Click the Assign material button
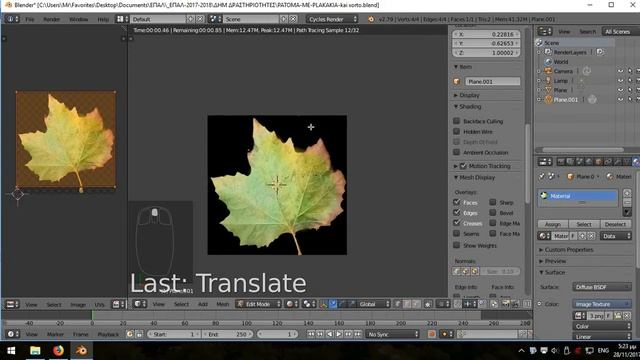This screenshot has height=360, width=640. (553, 224)
